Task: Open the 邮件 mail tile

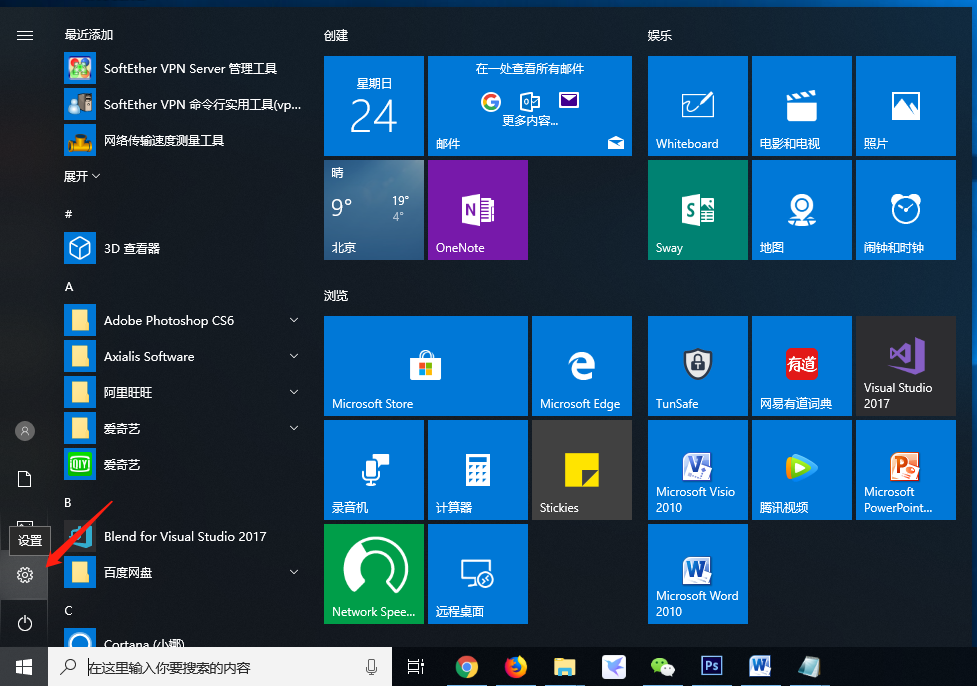Action: click(530, 106)
